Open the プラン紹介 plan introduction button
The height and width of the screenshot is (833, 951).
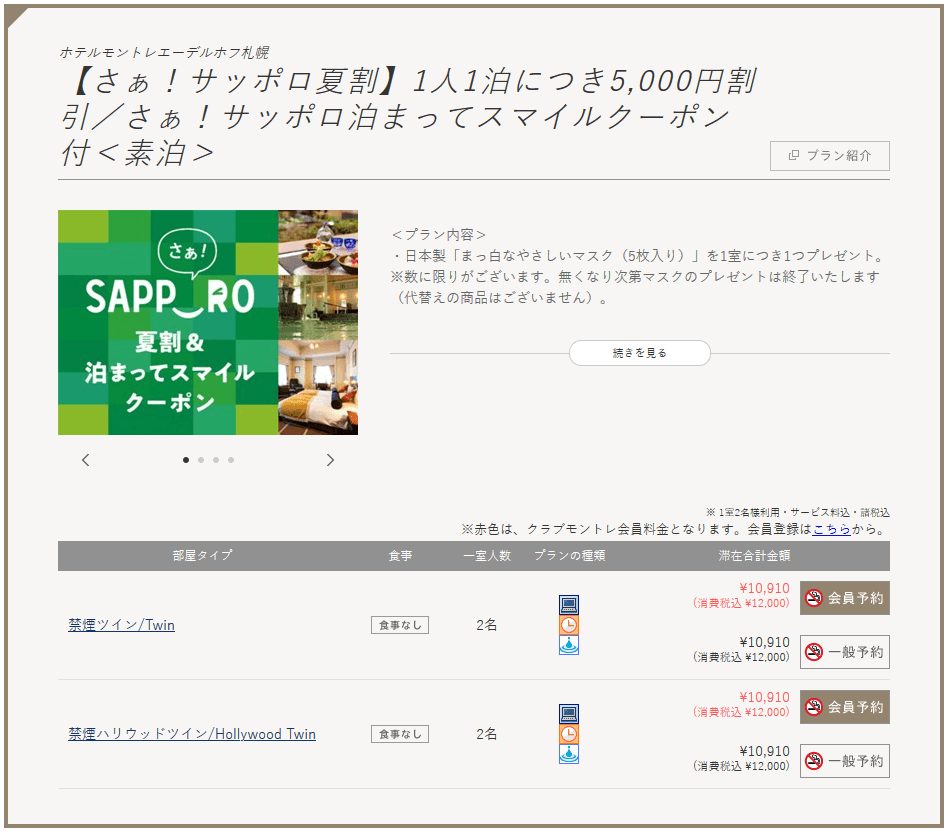(829, 156)
